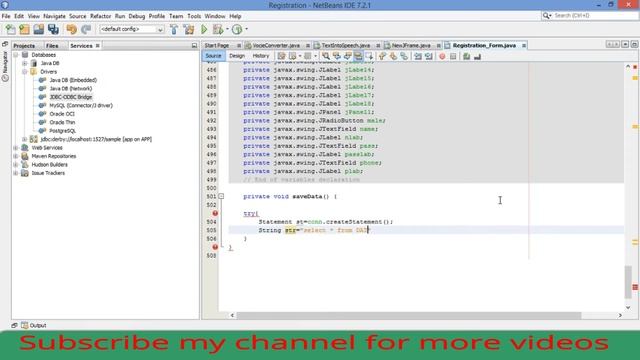Click the Clean and Build Project icon
This screenshot has height=360, width=640.
pyautogui.click(x=189, y=29)
